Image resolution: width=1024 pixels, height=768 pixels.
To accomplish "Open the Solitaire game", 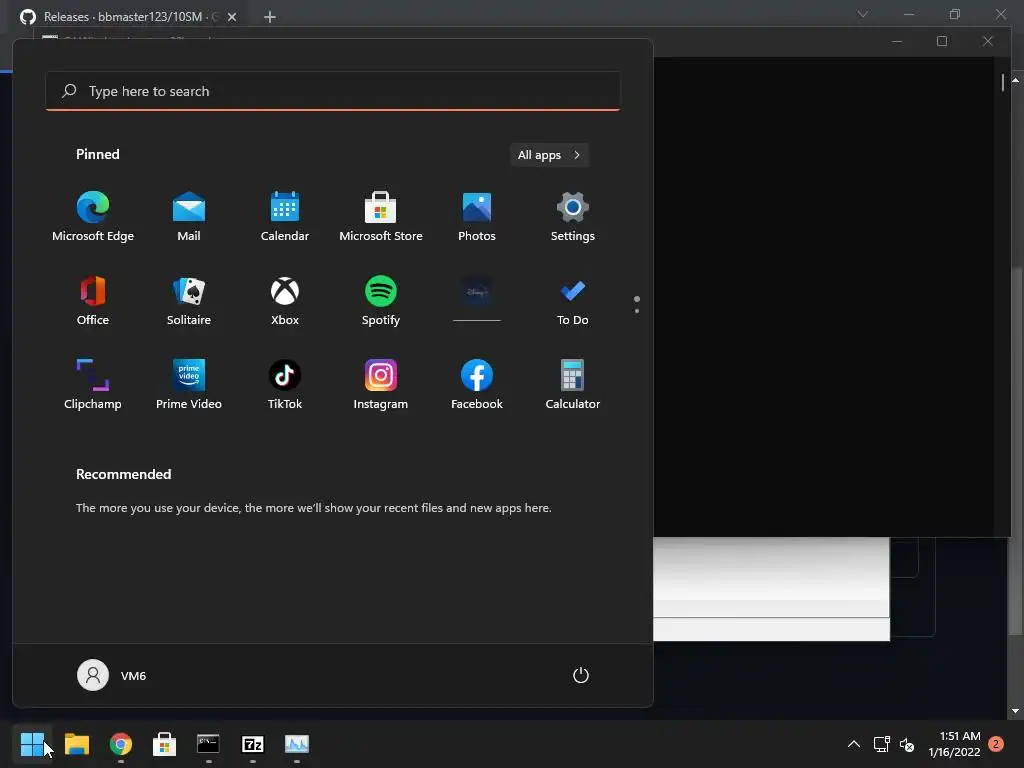I will tap(189, 301).
